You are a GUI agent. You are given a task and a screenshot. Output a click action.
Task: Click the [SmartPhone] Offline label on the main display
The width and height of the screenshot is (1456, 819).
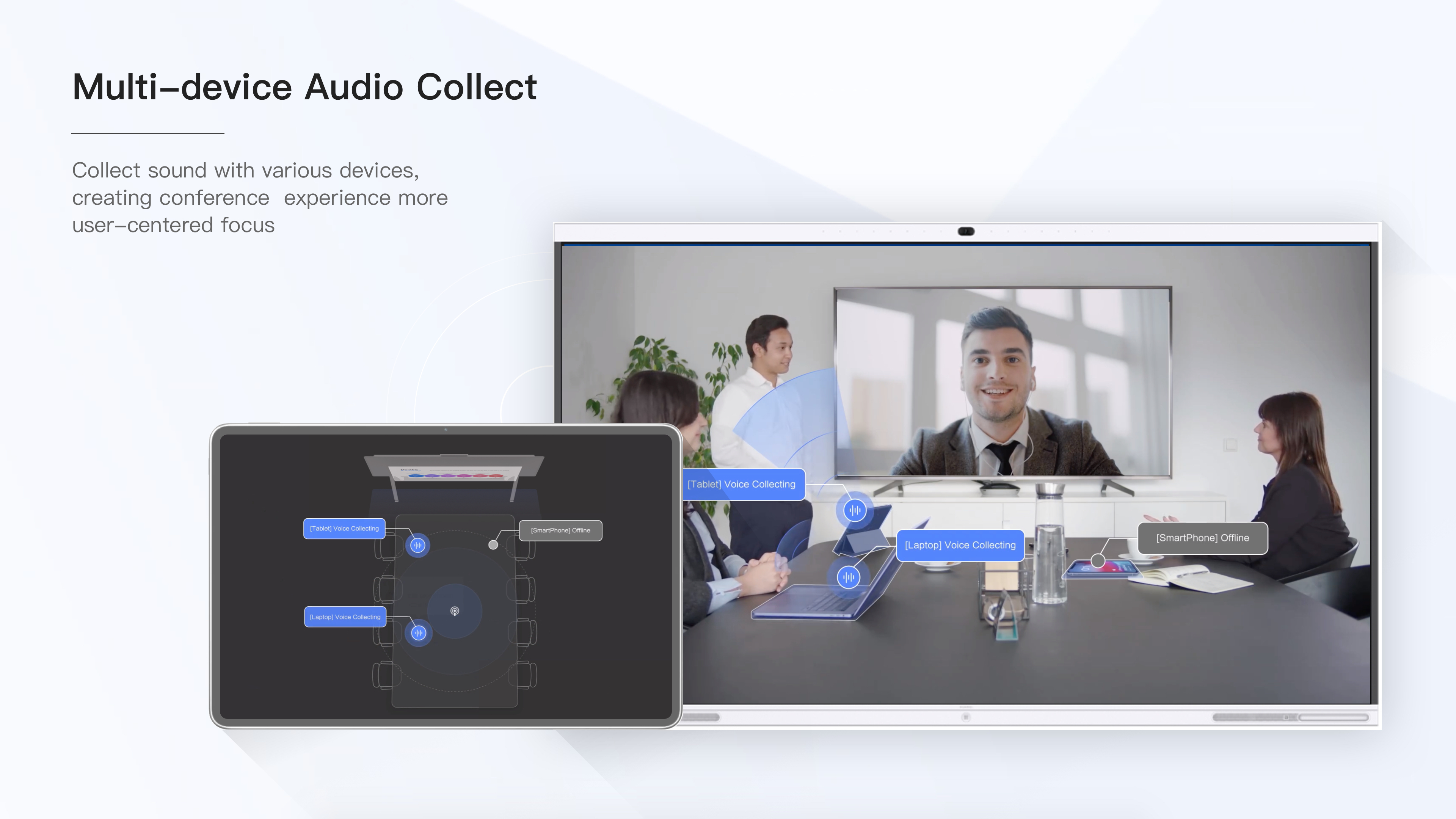click(x=1202, y=538)
